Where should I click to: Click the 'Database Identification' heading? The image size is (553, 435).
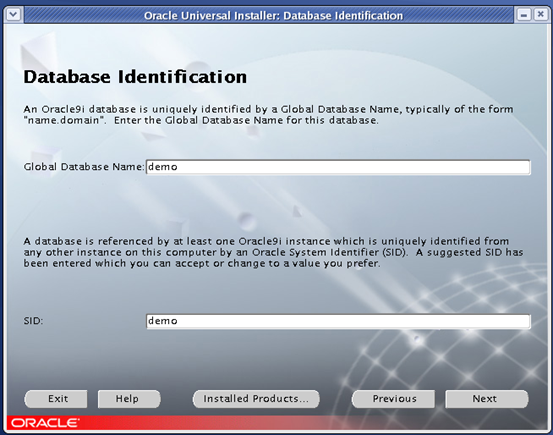(135, 77)
